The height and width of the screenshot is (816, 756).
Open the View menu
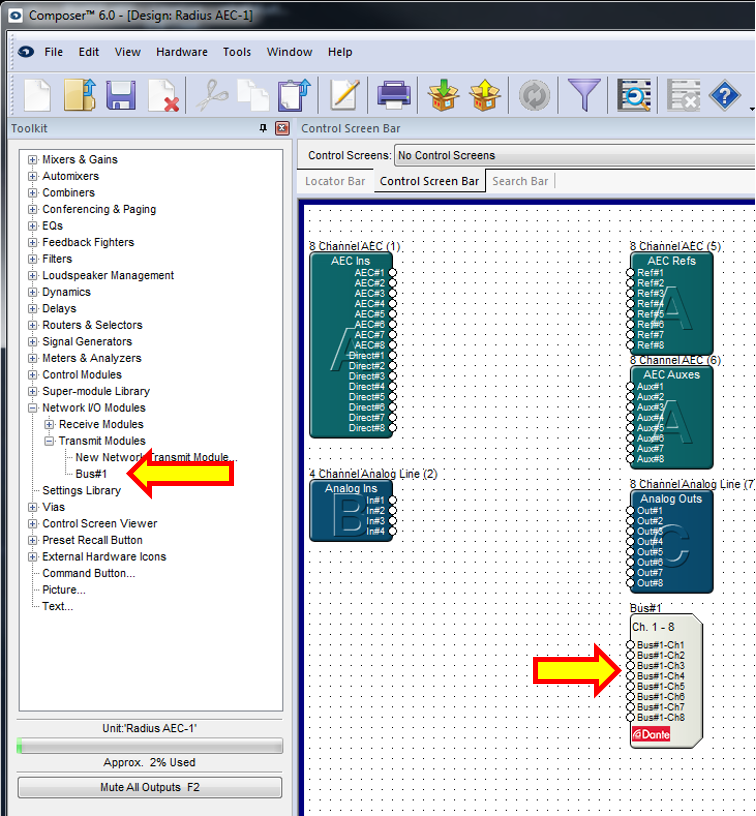point(128,52)
